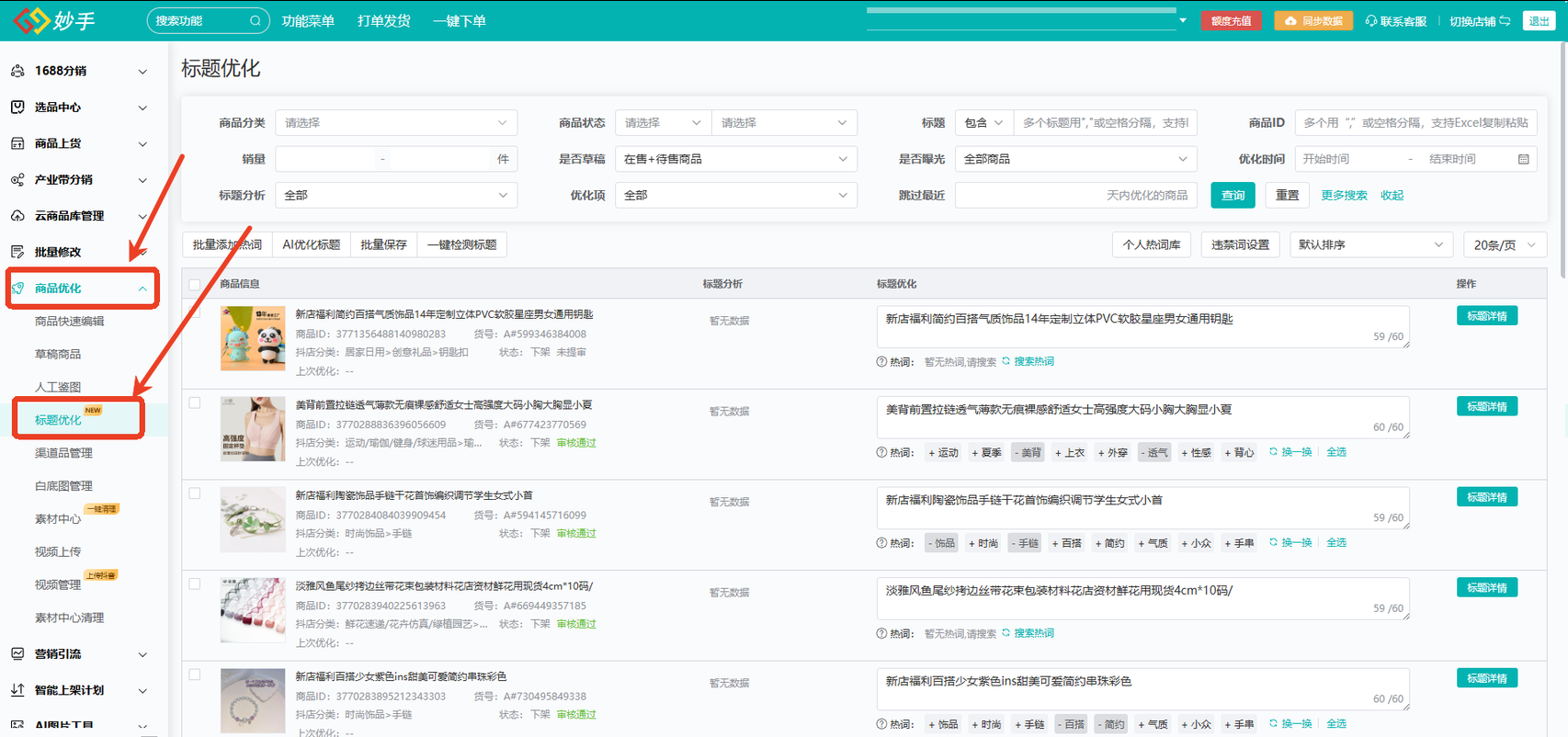Click the 额度充值 button

pyautogui.click(x=1231, y=20)
